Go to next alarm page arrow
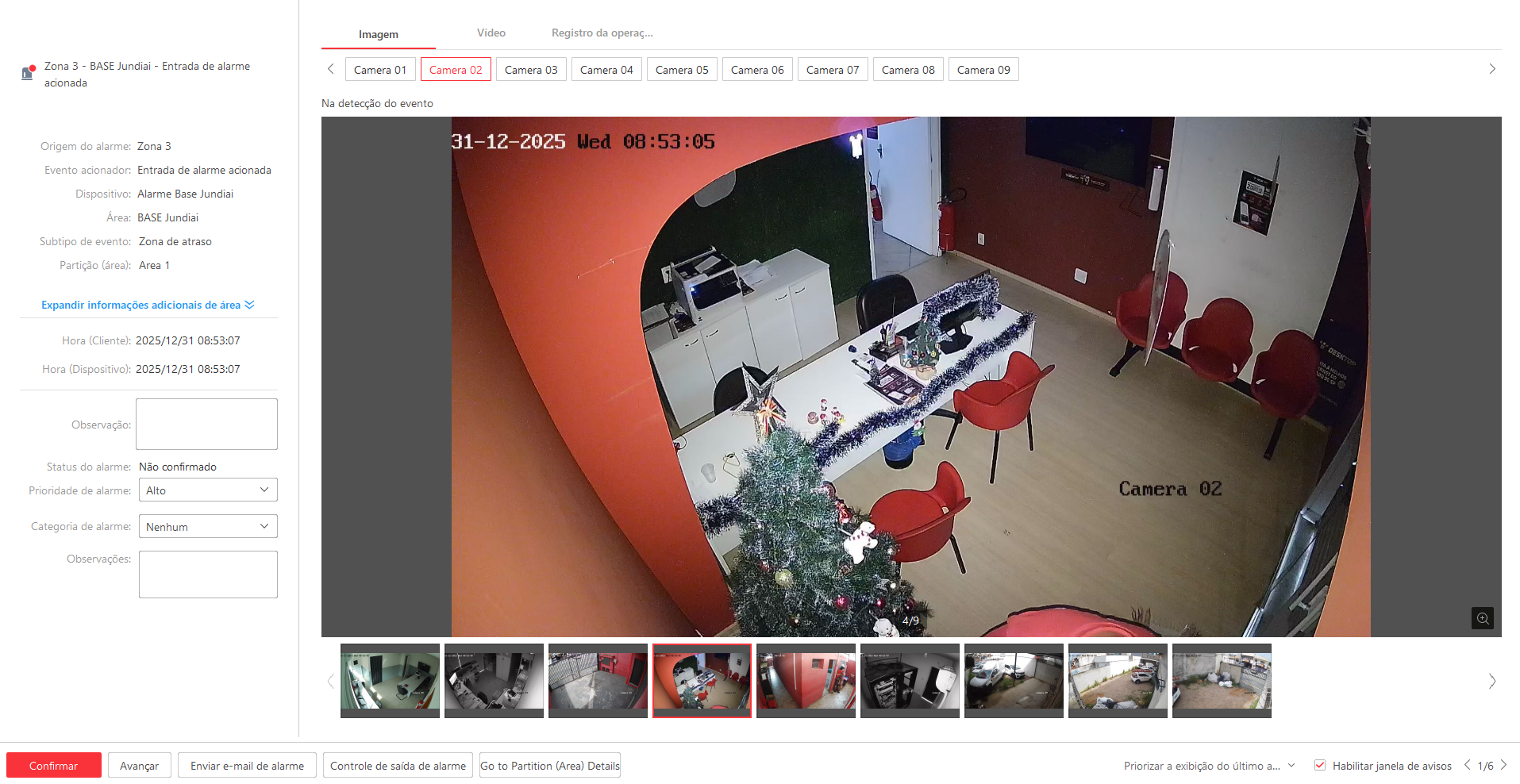1520x784 pixels. coord(1503,765)
